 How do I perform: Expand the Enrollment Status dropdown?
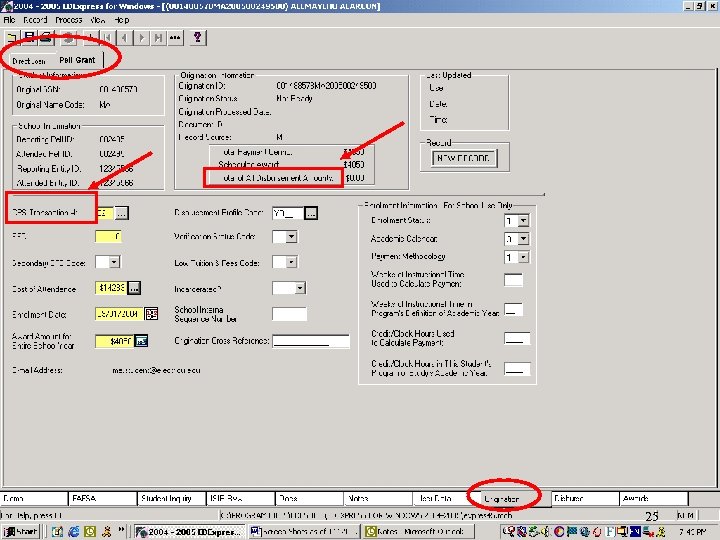point(523,221)
